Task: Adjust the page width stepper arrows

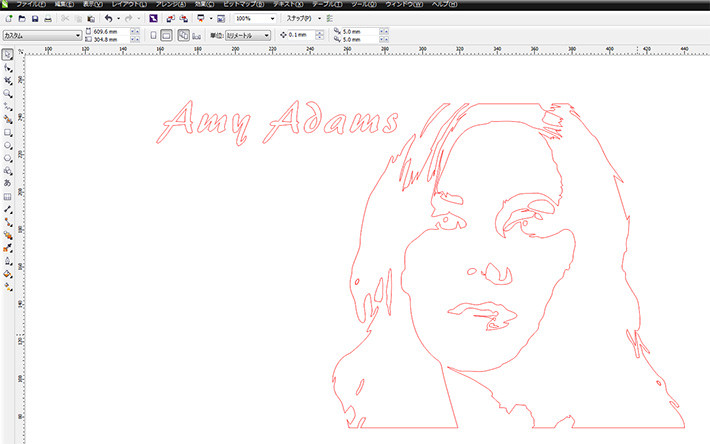Action: [135, 32]
